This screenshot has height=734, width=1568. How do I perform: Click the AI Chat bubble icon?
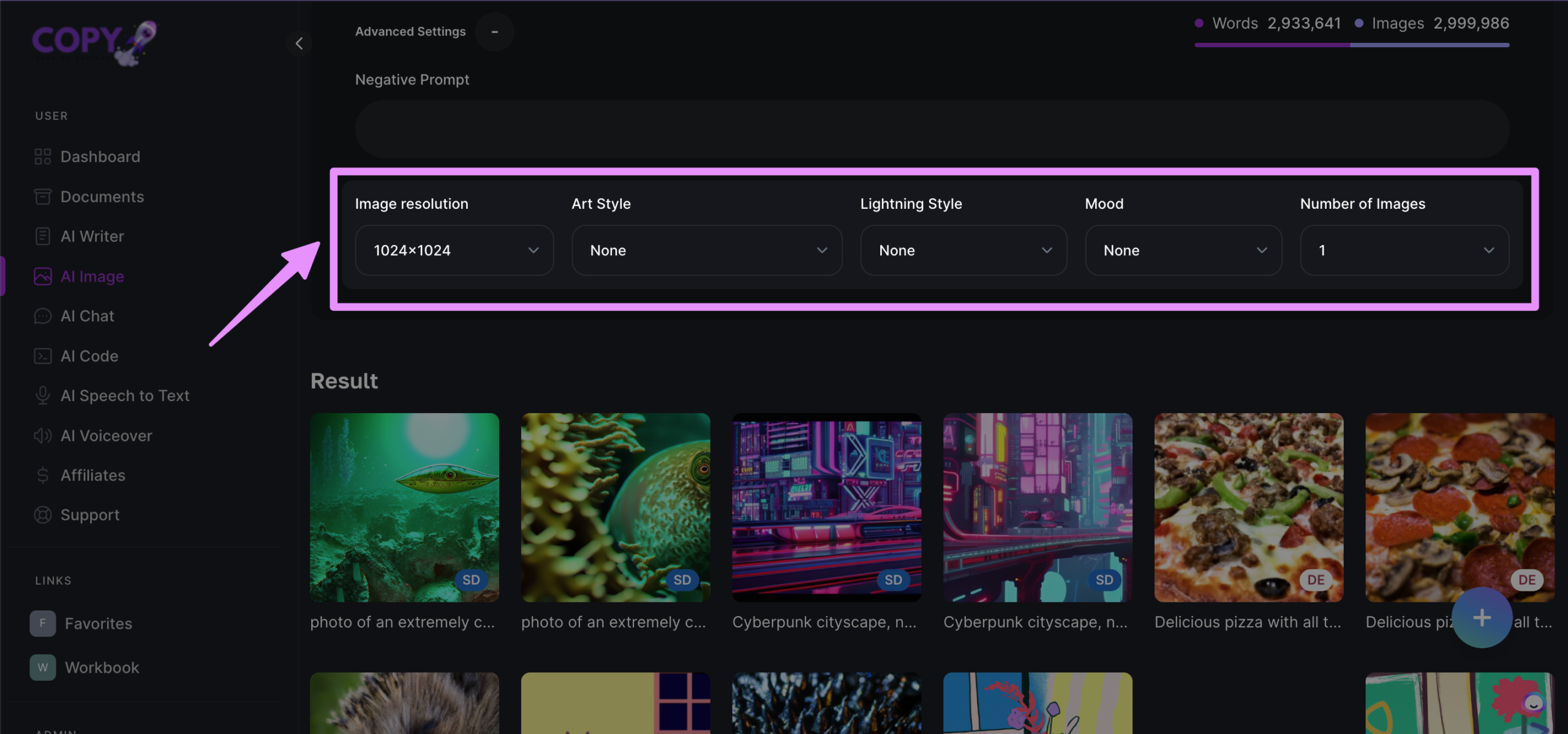coord(42,316)
